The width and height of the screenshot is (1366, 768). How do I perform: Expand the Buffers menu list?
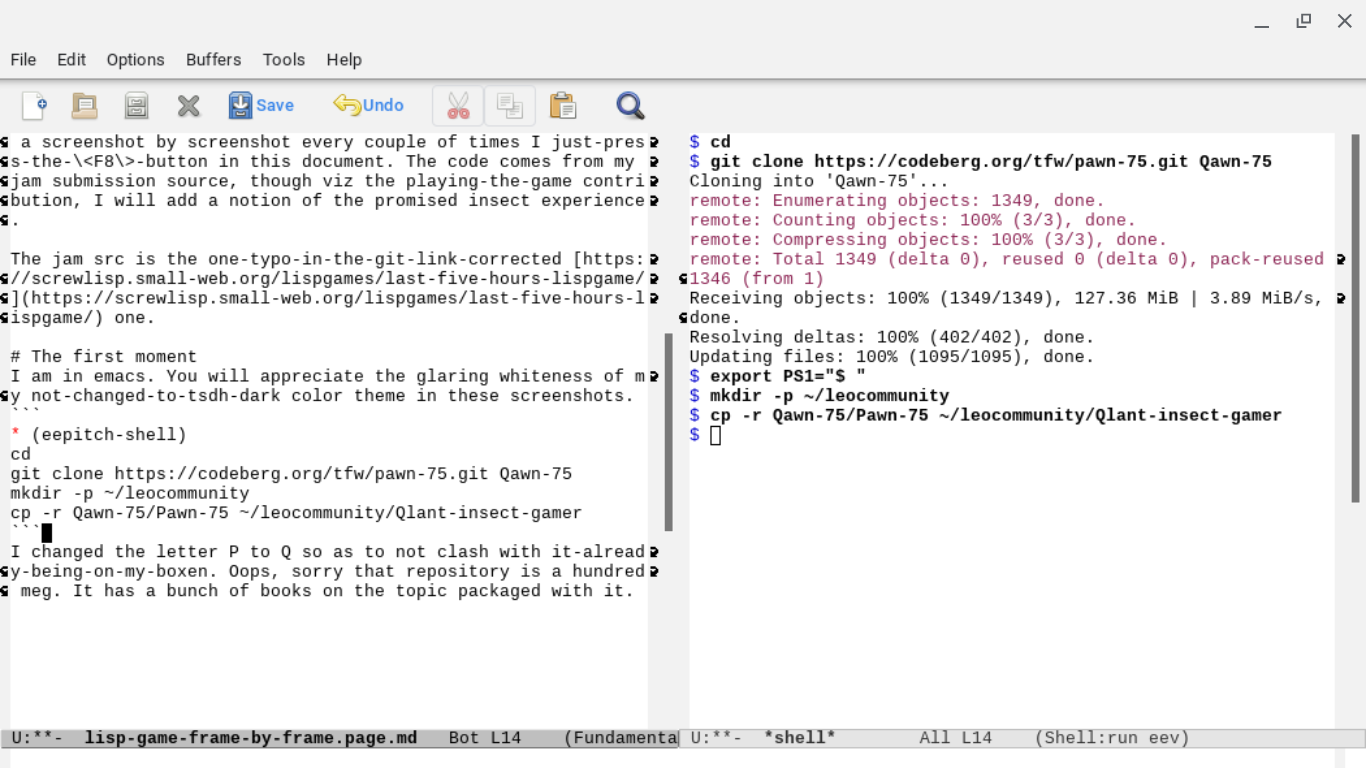213,60
